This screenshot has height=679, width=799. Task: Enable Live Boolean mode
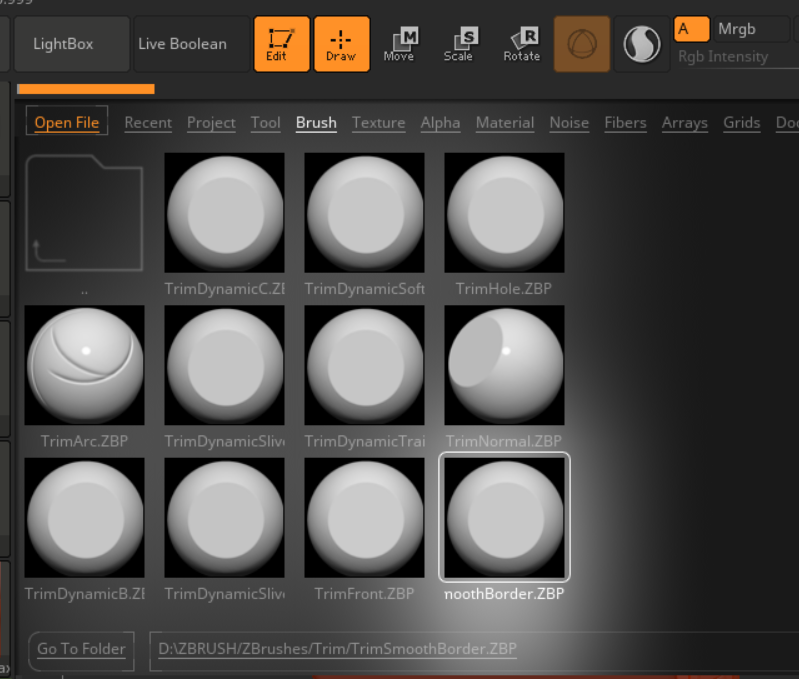click(x=192, y=44)
